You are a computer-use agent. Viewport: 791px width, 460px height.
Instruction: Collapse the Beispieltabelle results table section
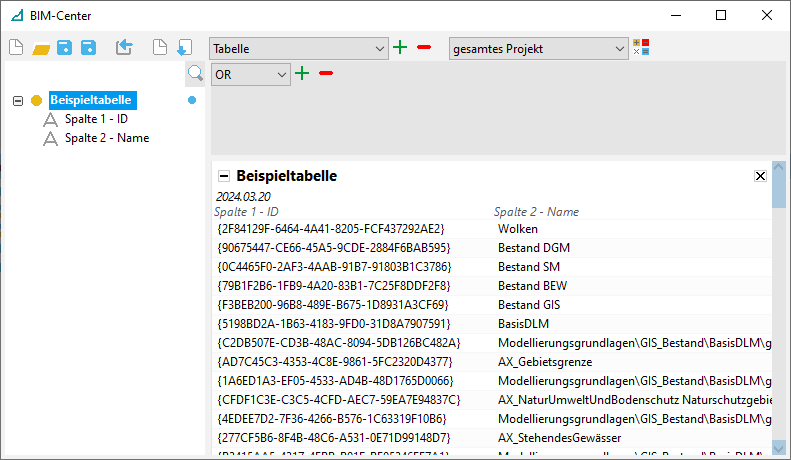[224, 176]
